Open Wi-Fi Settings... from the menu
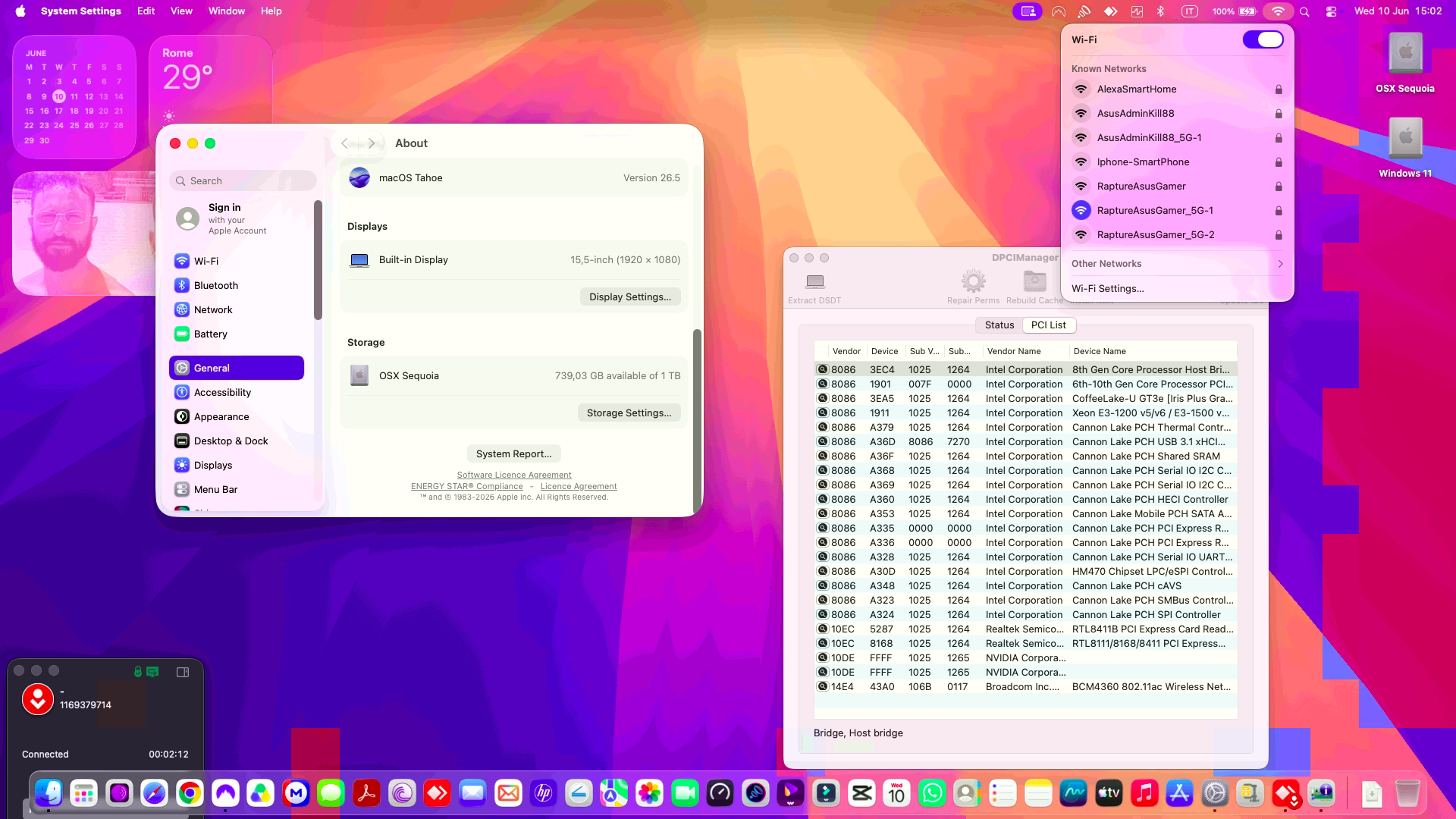Image resolution: width=1456 pixels, height=819 pixels. (x=1107, y=288)
